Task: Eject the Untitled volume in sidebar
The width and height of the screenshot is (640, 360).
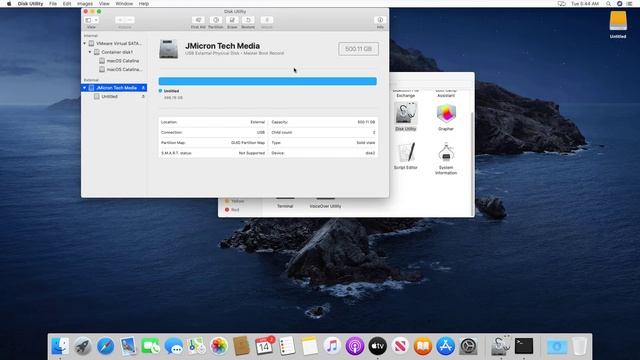Action: pos(143,97)
